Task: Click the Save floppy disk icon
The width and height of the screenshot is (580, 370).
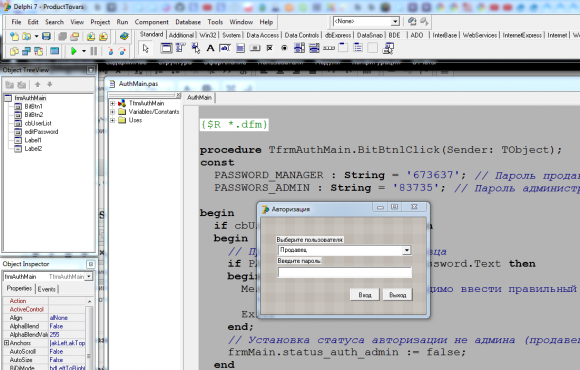Action: [x=46, y=36]
